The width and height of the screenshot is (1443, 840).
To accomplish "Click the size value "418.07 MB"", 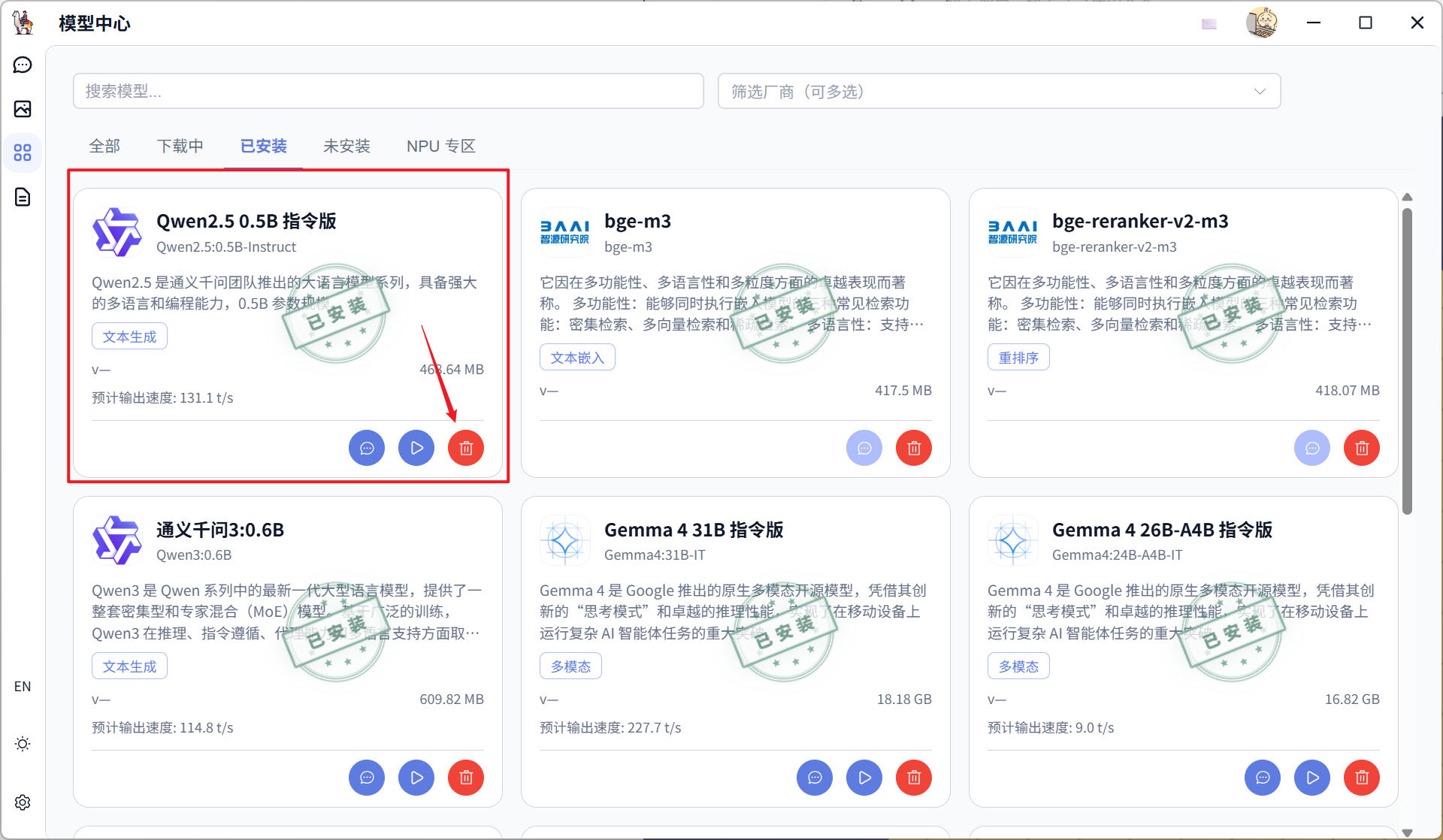I will 1348,391.
